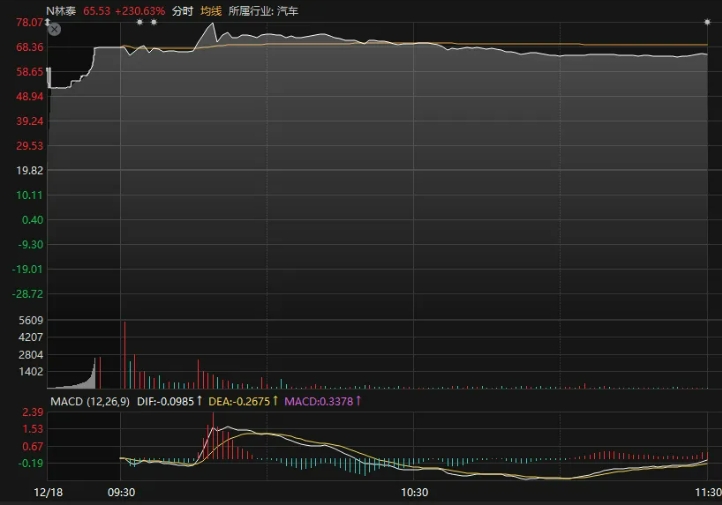
Task: Click the up arrow after the DIF value
Action: point(199,401)
